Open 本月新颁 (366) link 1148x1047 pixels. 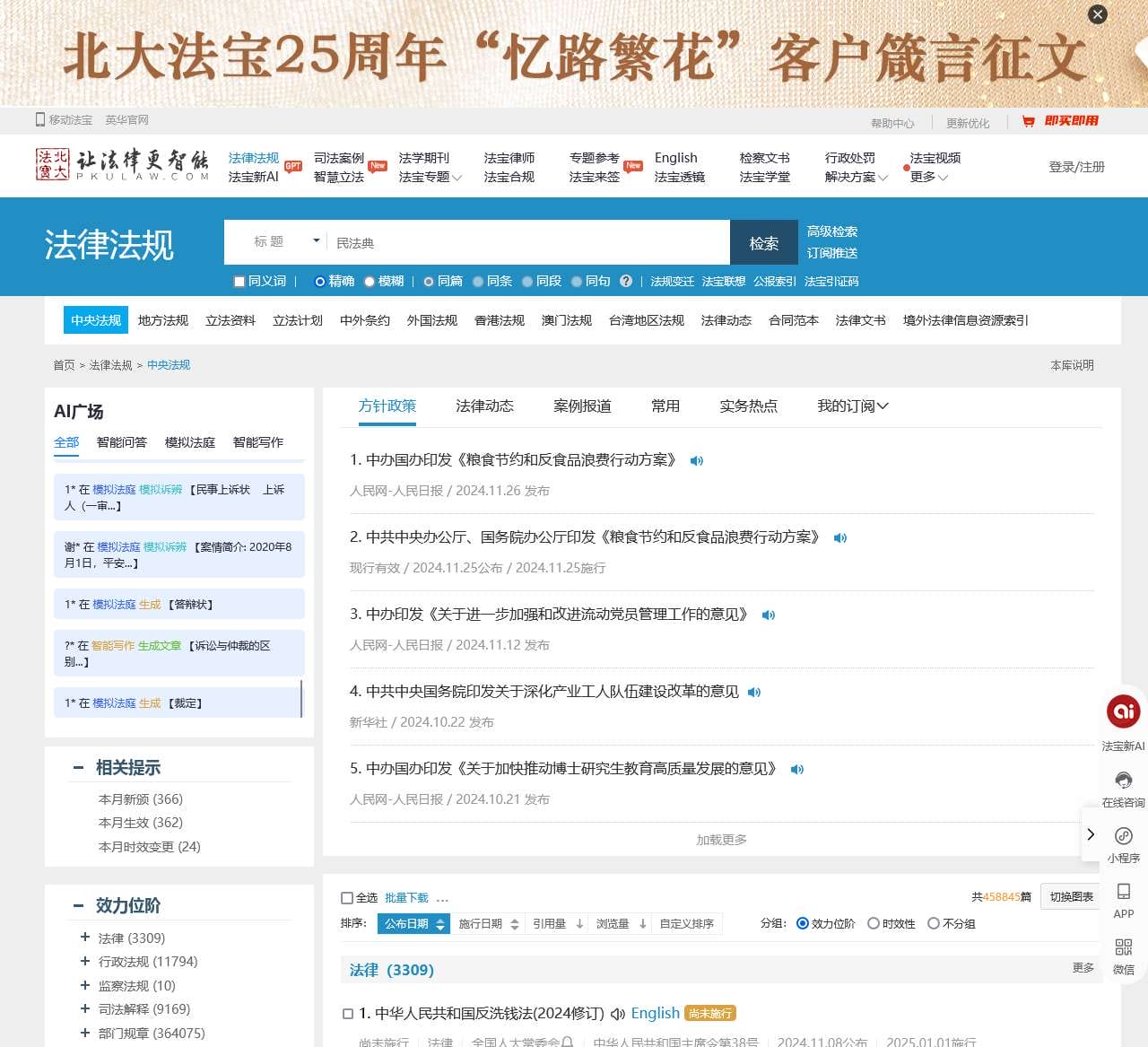click(x=141, y=799)
